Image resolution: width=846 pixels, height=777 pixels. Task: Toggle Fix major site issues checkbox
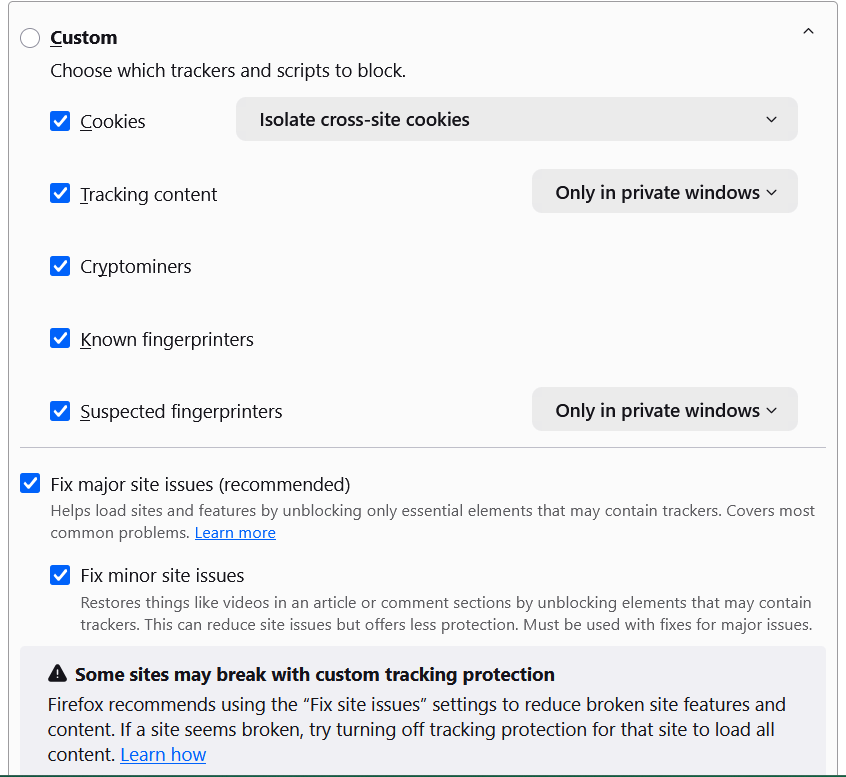coord(30,484)
